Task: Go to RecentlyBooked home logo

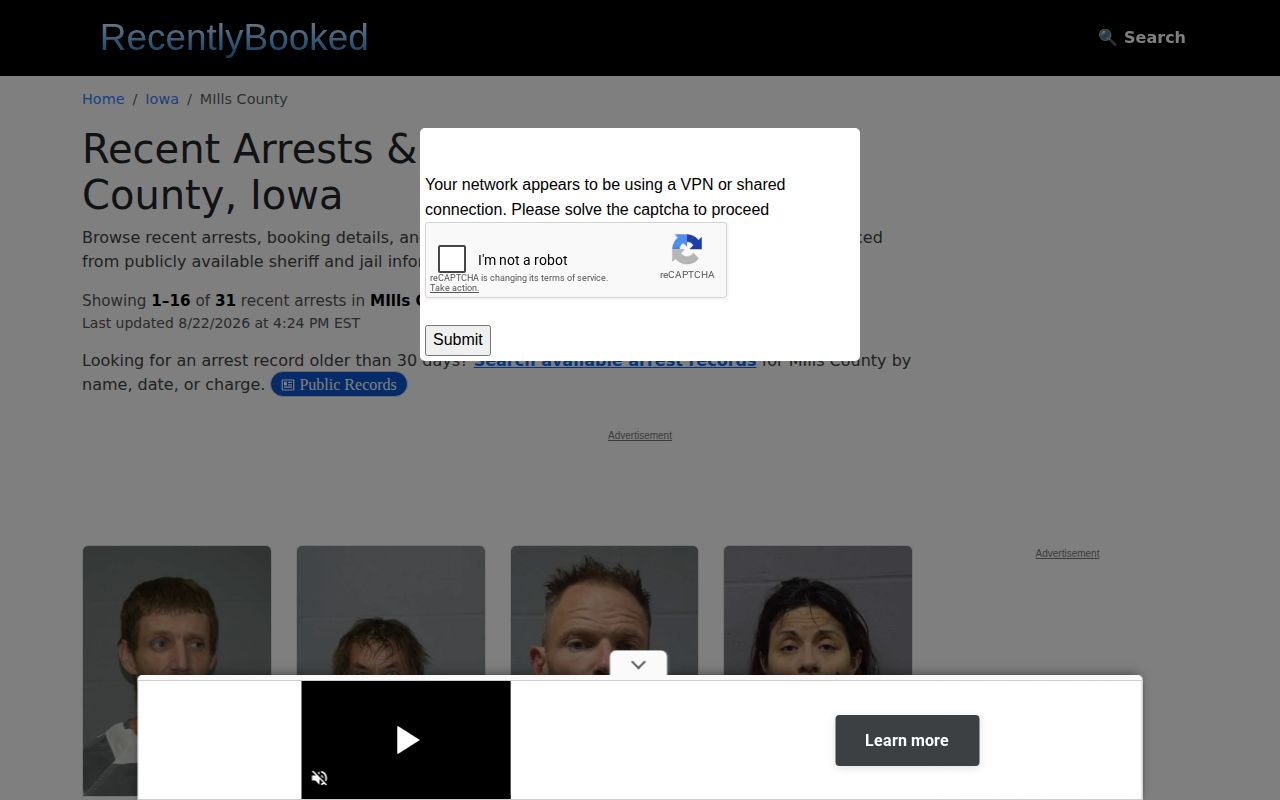Action: click(x=234, y=37)
